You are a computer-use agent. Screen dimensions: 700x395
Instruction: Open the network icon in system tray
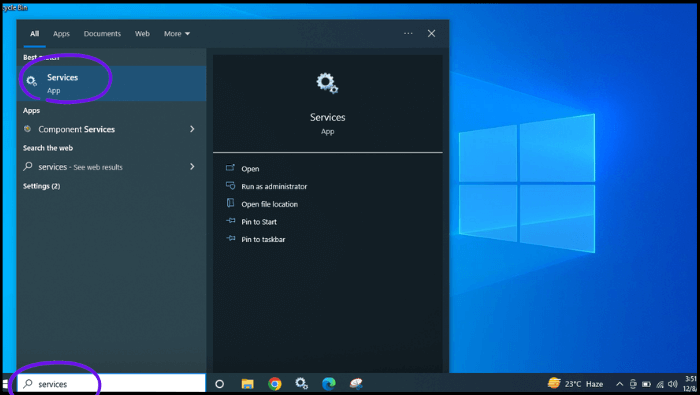(660, 384)
